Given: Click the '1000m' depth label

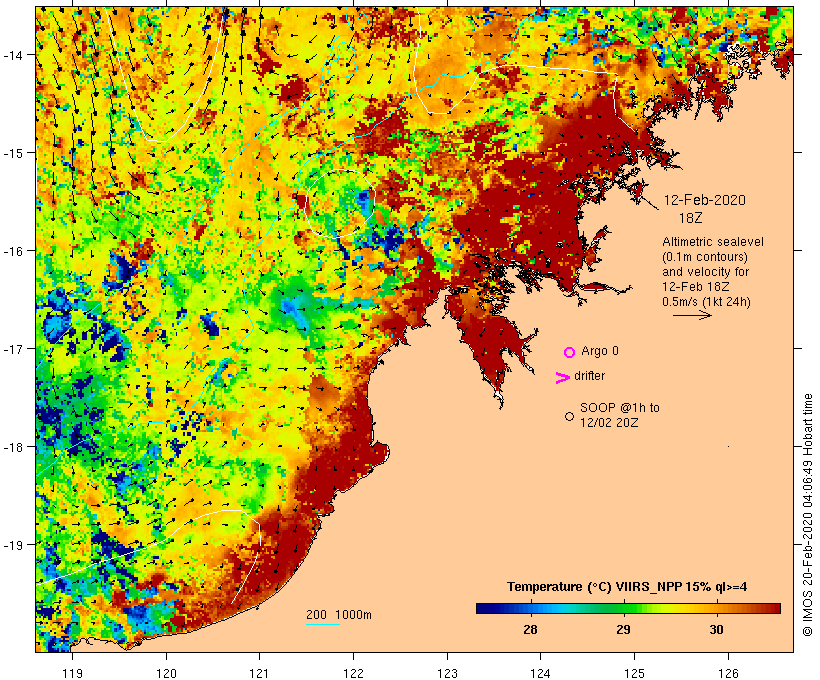Looking at the screenshot, I should tap(354, 615).
